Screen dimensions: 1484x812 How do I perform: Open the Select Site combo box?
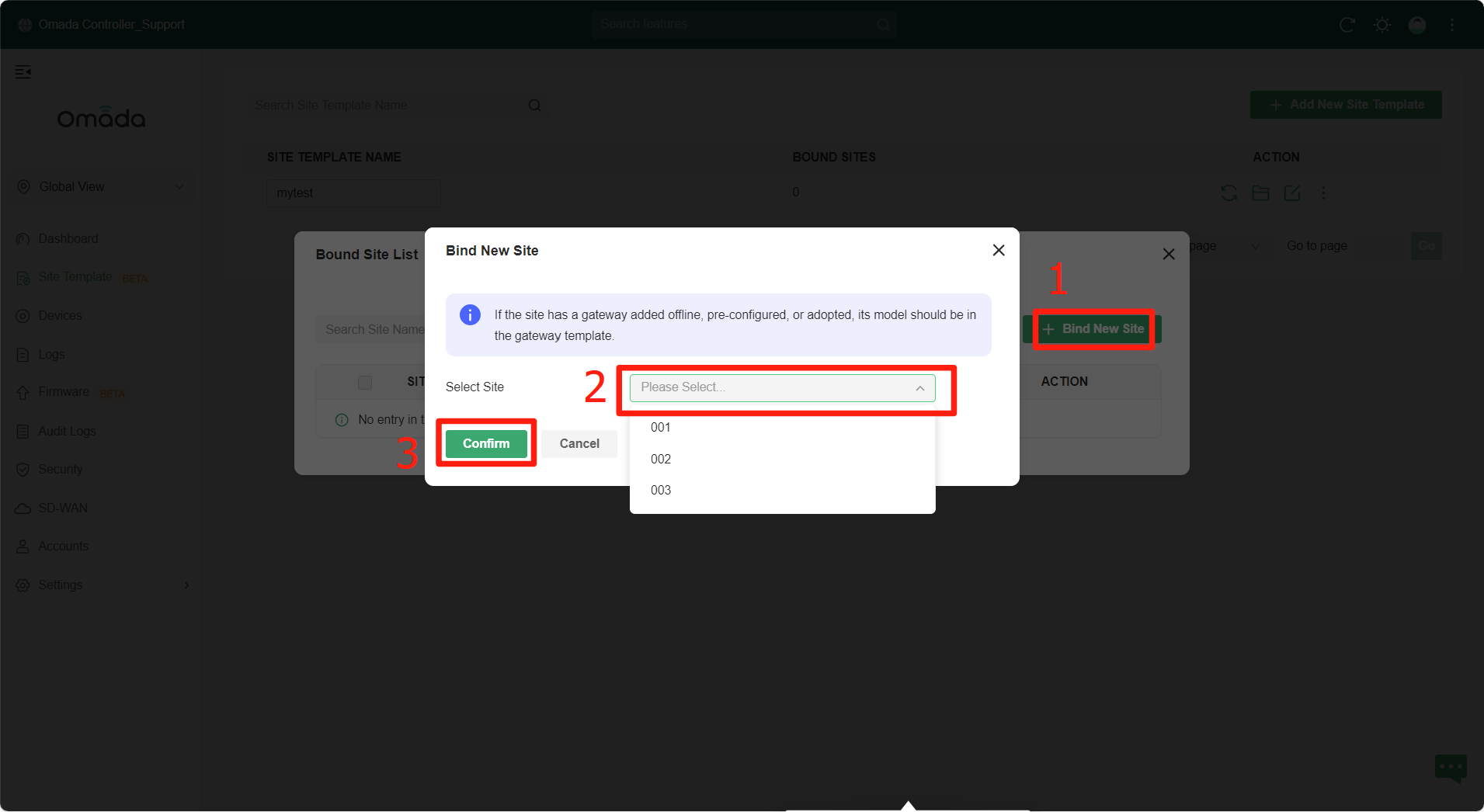(x=782, y=387)
